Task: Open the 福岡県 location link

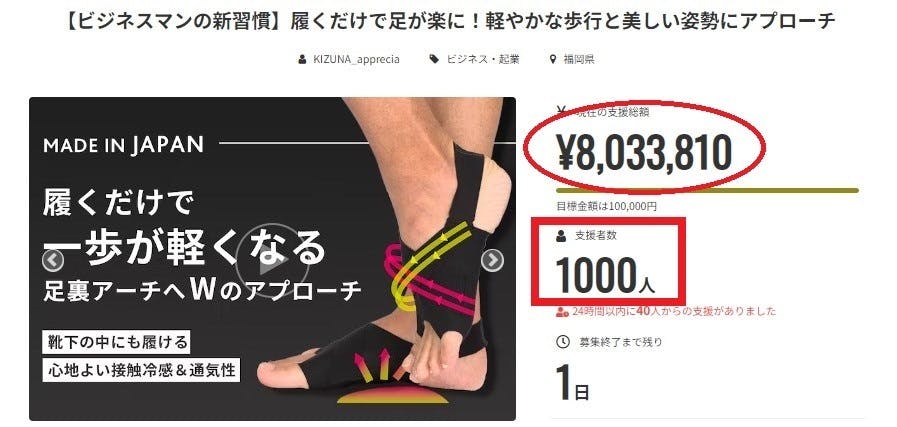Action: [579, 59]
